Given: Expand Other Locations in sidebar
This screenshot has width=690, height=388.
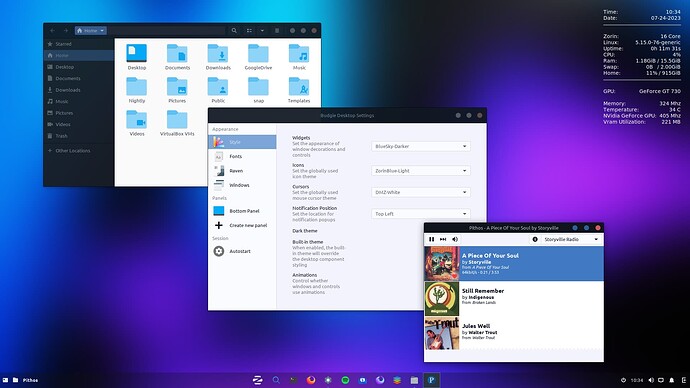Looking at the screenshot, I should [x=79, y=150].
